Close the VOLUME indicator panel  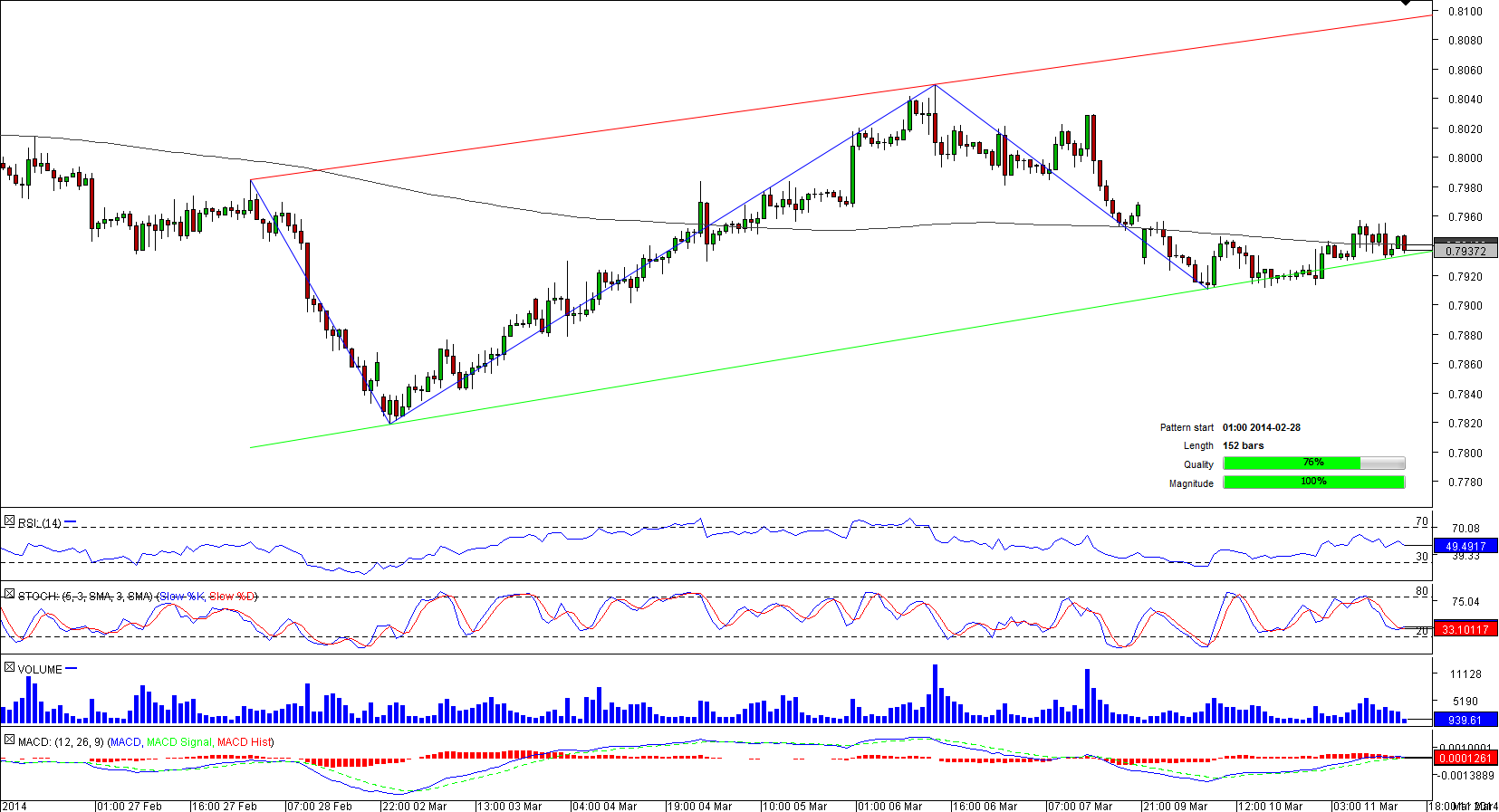9,668
